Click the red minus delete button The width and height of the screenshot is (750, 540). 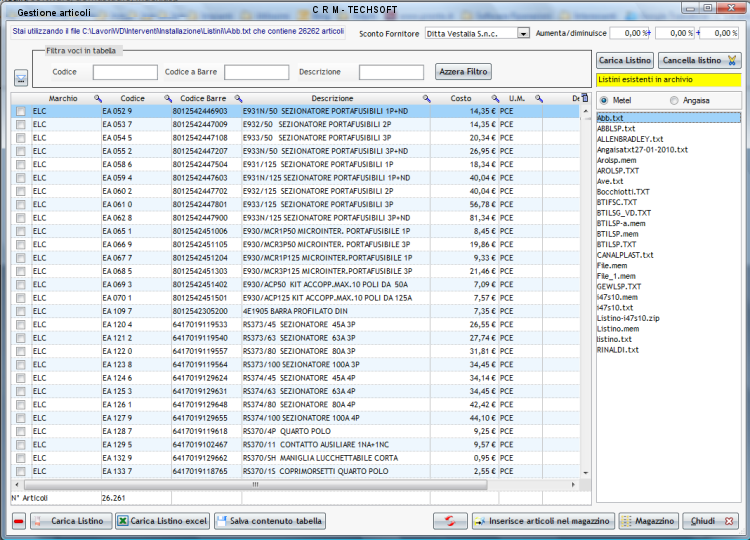[19, 521]
